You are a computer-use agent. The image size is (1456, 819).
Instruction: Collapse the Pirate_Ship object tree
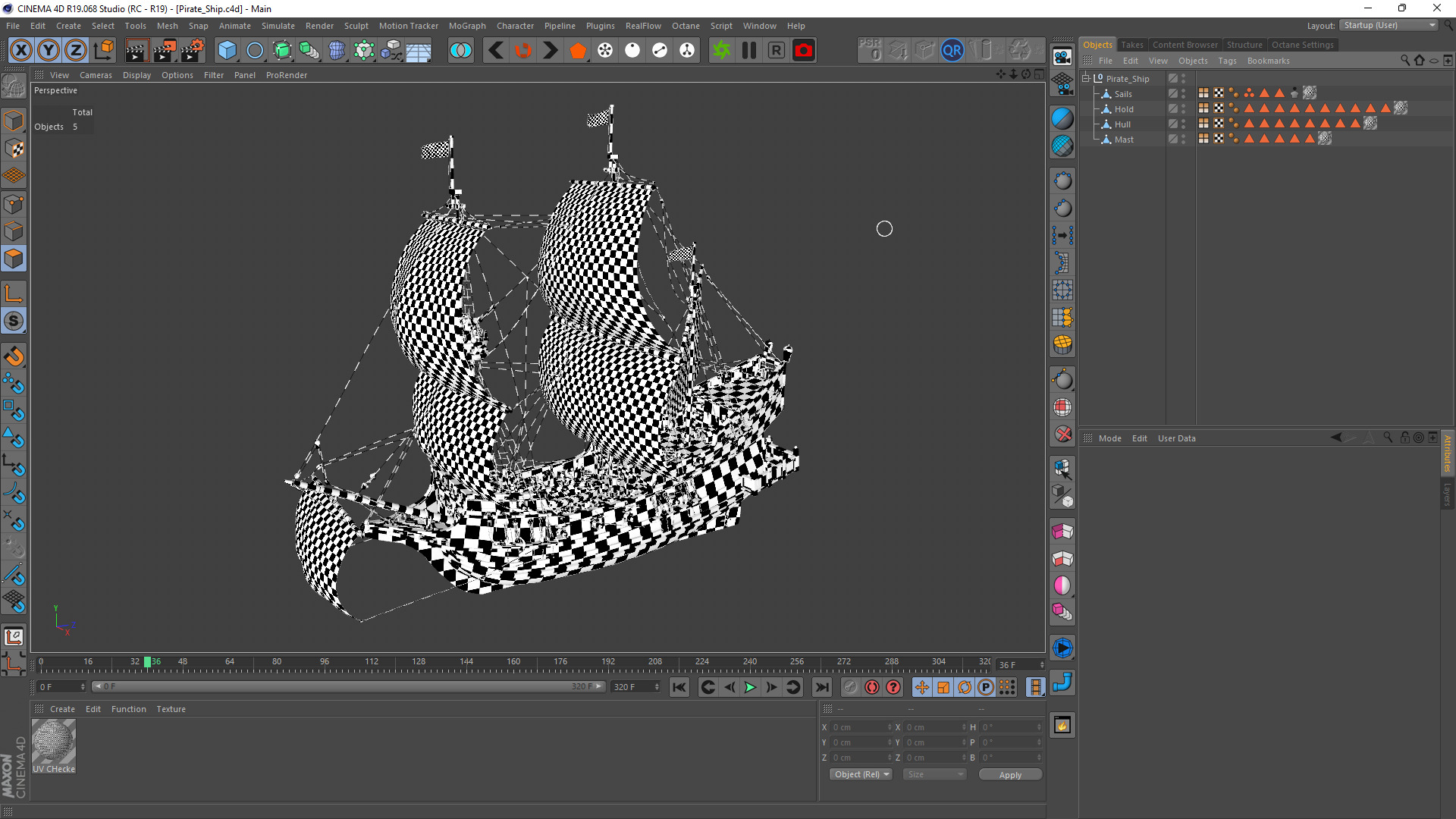[1086, 78]
